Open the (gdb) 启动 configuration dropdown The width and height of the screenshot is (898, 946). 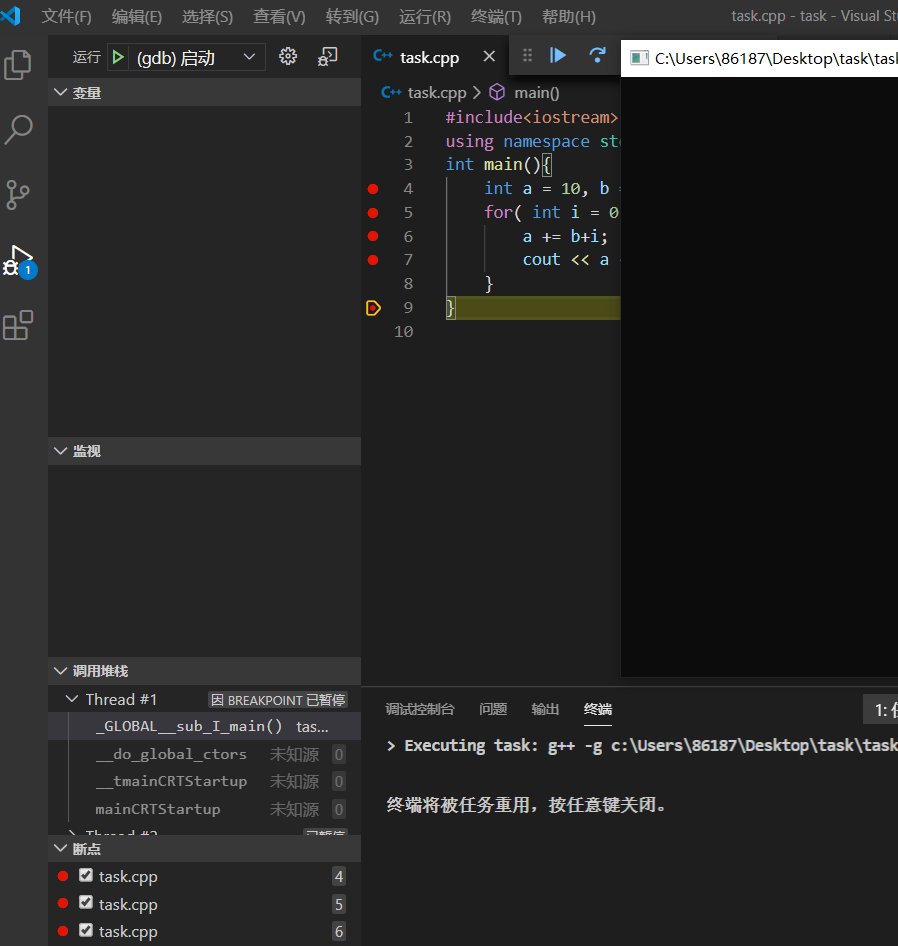196,58
